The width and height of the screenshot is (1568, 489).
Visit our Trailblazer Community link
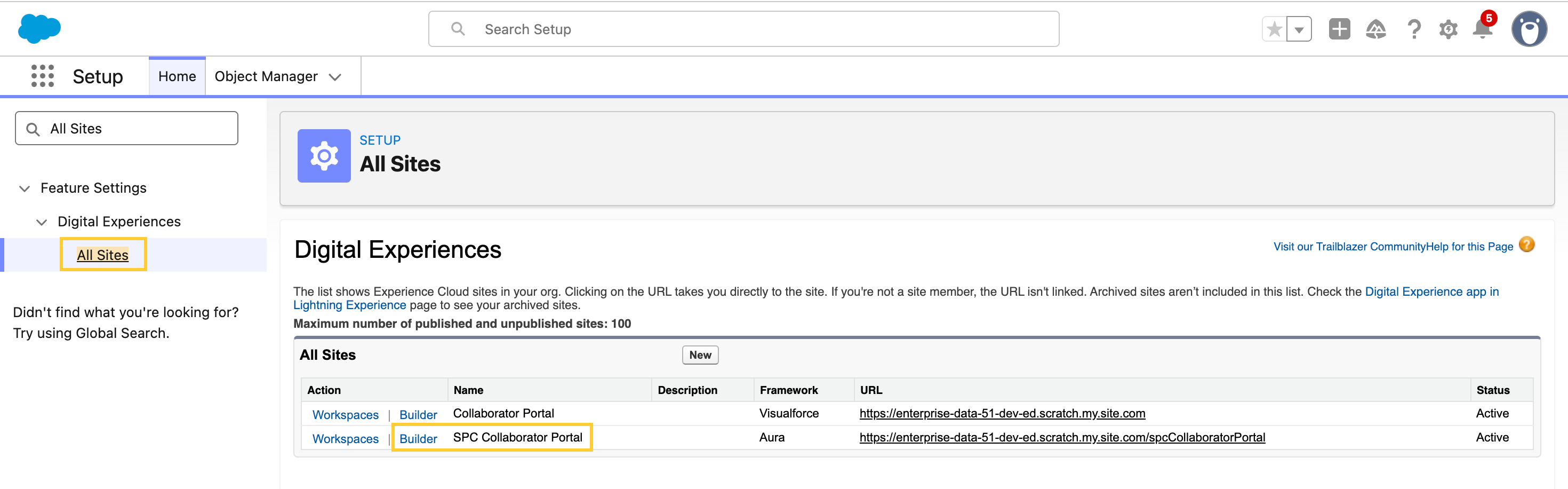tap(1349, 247)
